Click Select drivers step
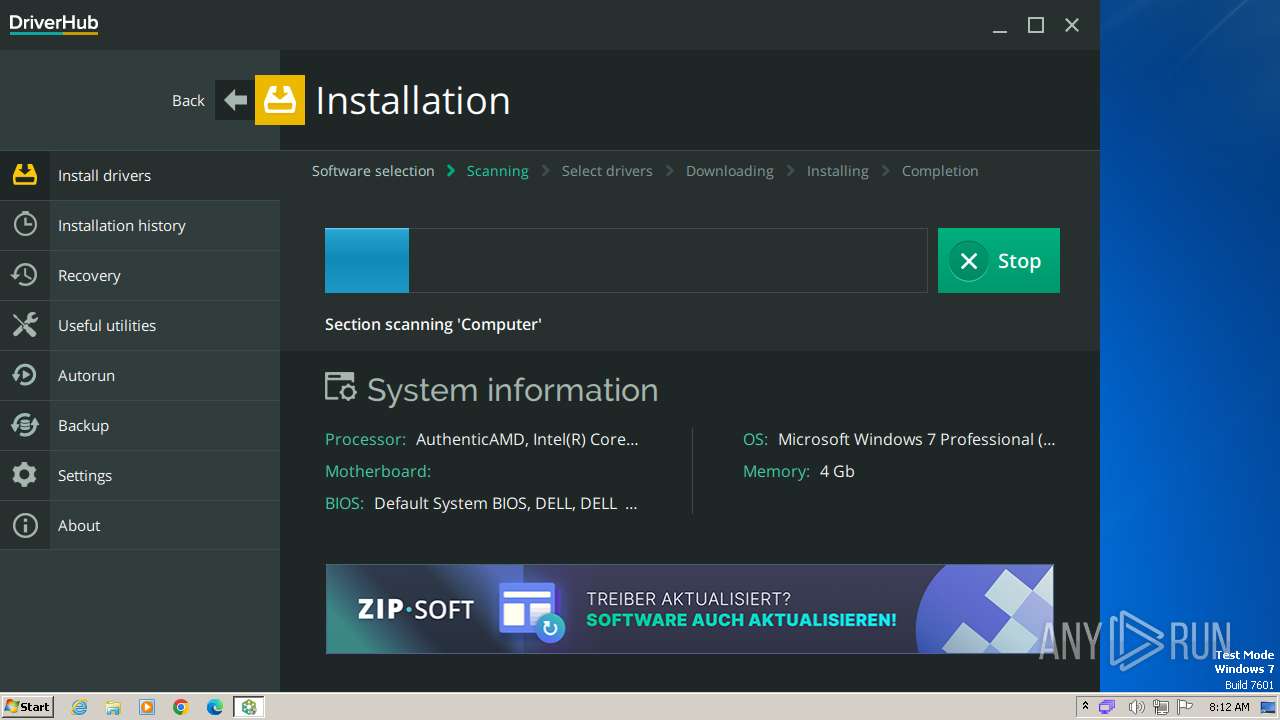The width and height of the screenshot is (1280, 720). (x=607, y=171)
